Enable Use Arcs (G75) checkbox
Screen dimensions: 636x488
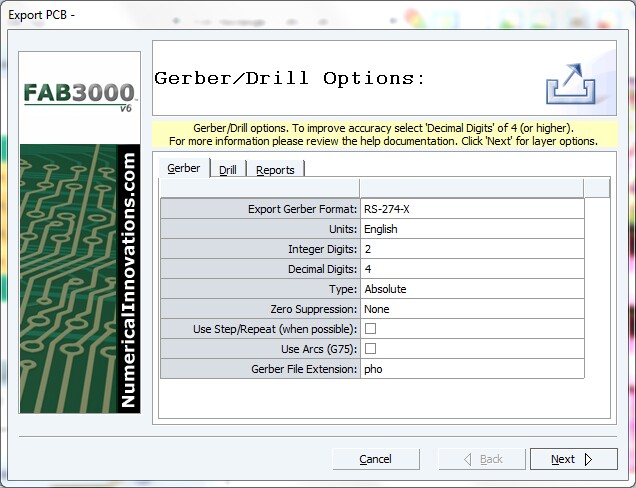370,348
